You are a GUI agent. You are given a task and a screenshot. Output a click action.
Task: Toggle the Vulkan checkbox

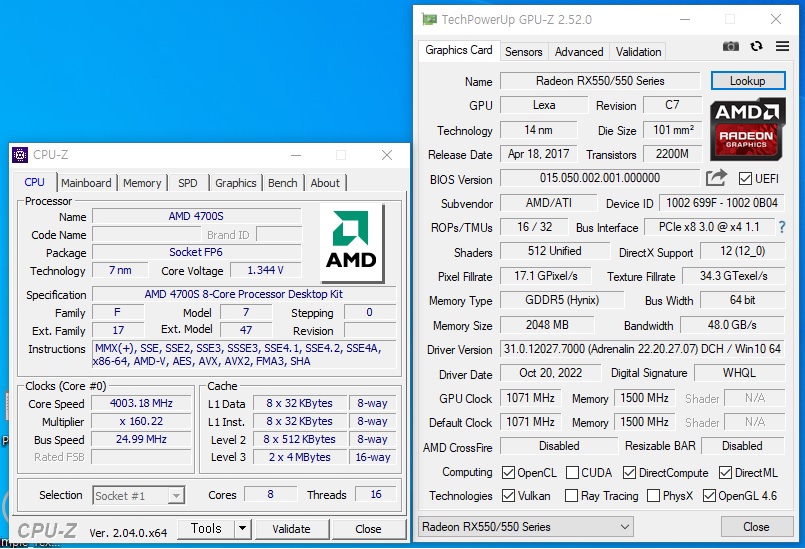508,496
